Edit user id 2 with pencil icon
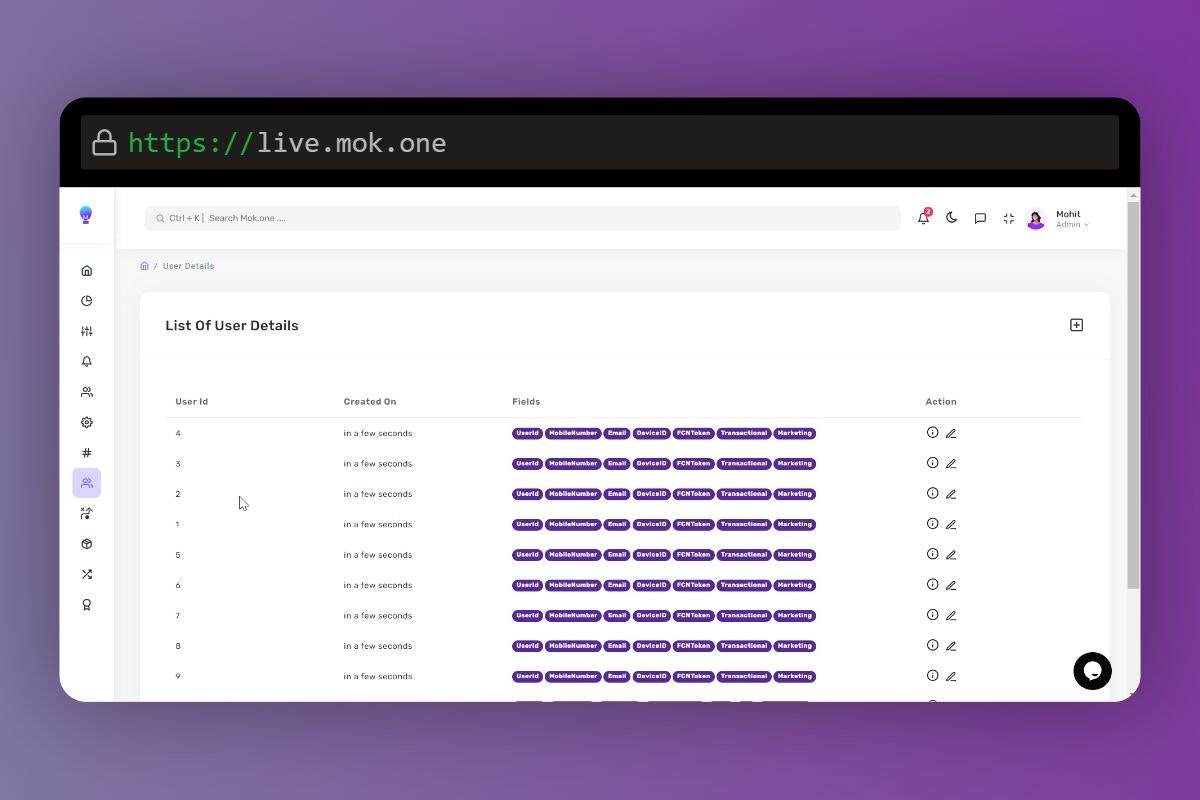The width and height of the screenshot is (1200, 800). [x=951, y=494]
